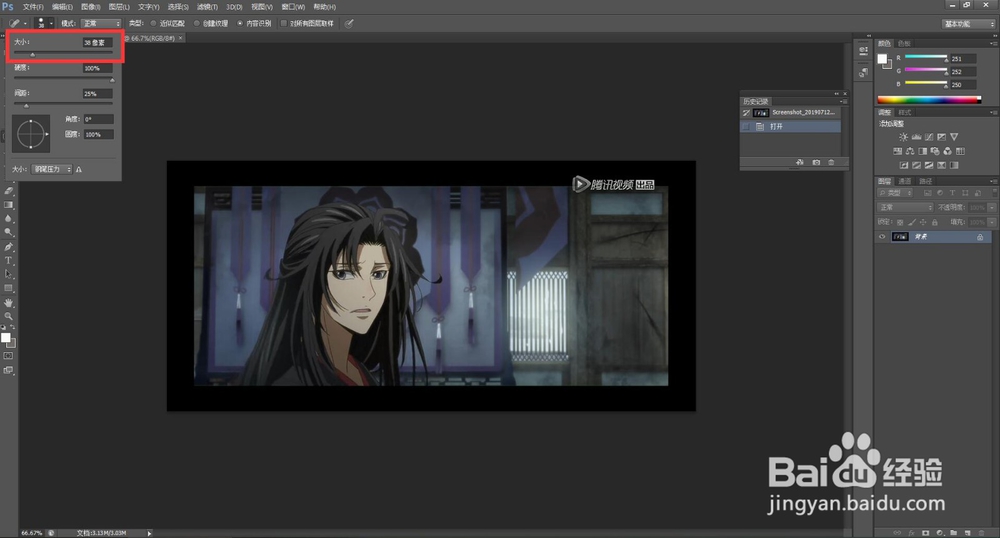Select the Blur (water drop) tool

pyautogui.click(x=9, y=219)
